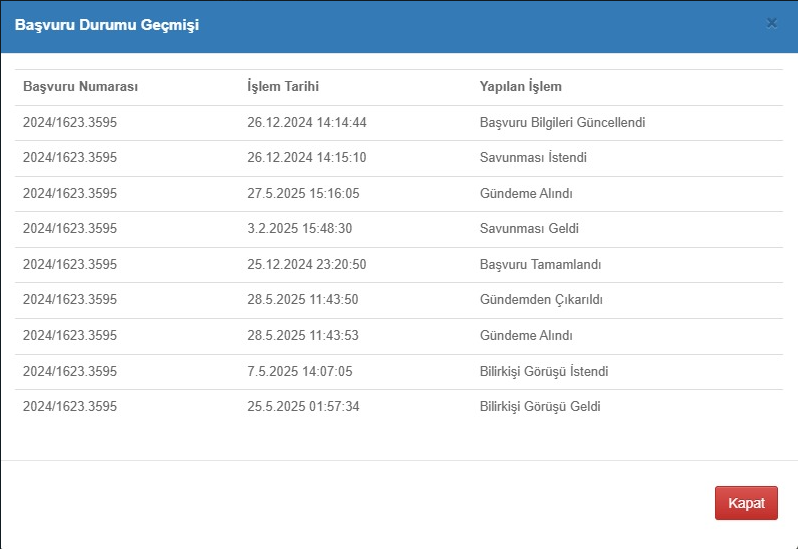The image size is (798, 549).
Task: Select the Başvuru Numarası column header
Action: point(80,86)
